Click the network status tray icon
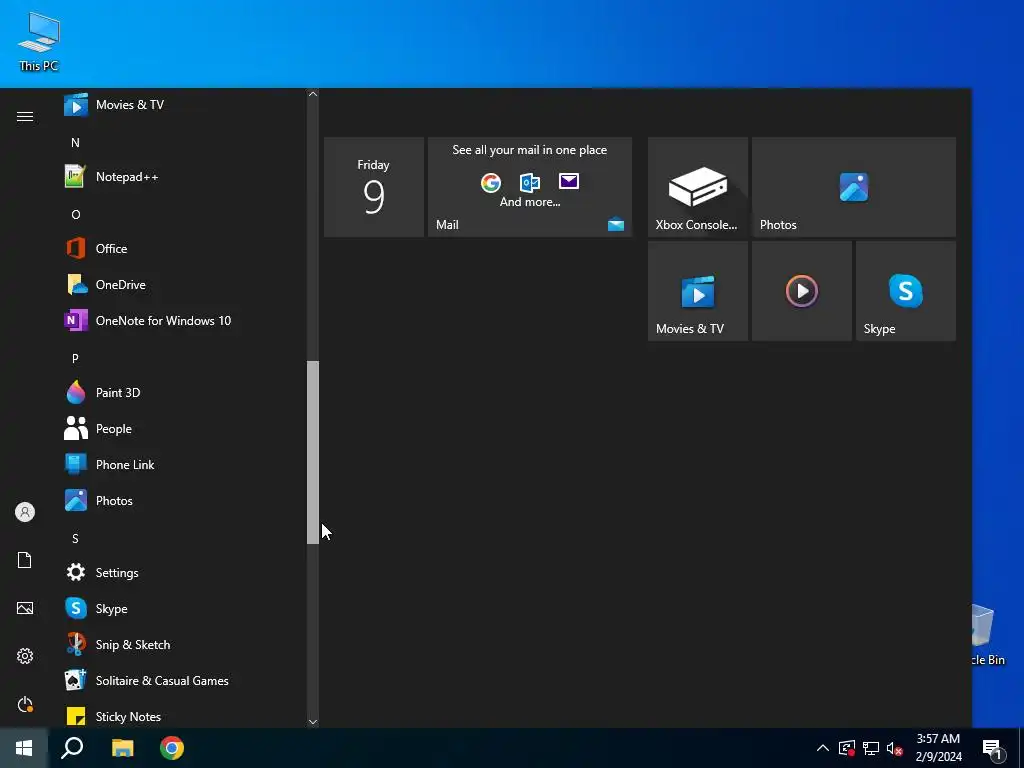1024x768 pixels. (871, 748)
